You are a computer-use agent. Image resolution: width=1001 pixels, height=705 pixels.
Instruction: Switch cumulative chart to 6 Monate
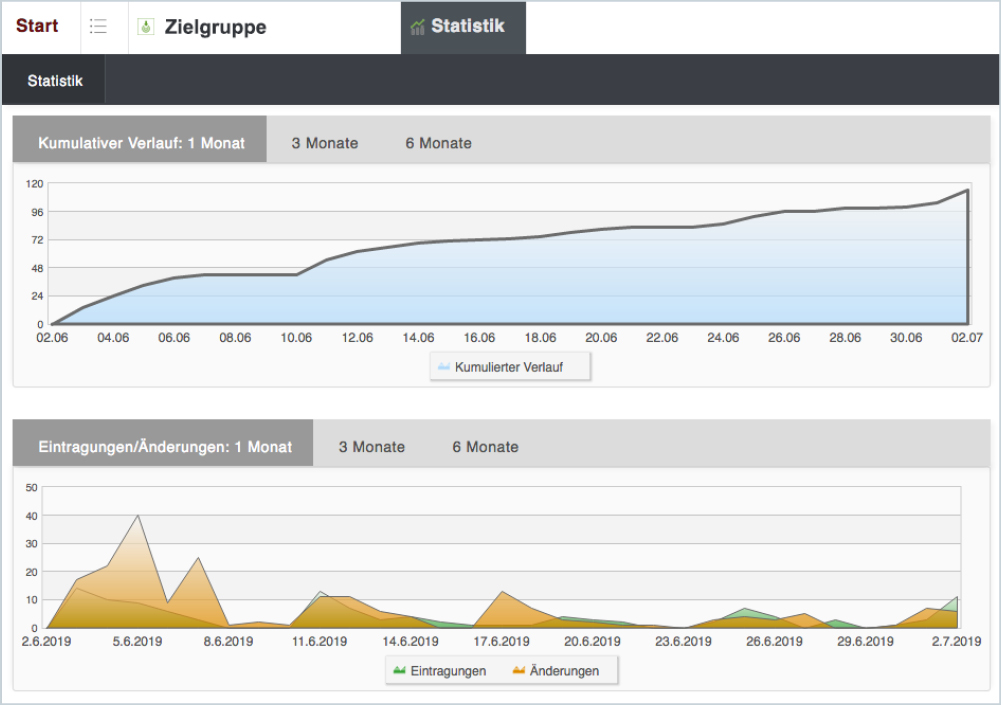tap(438, 143)
